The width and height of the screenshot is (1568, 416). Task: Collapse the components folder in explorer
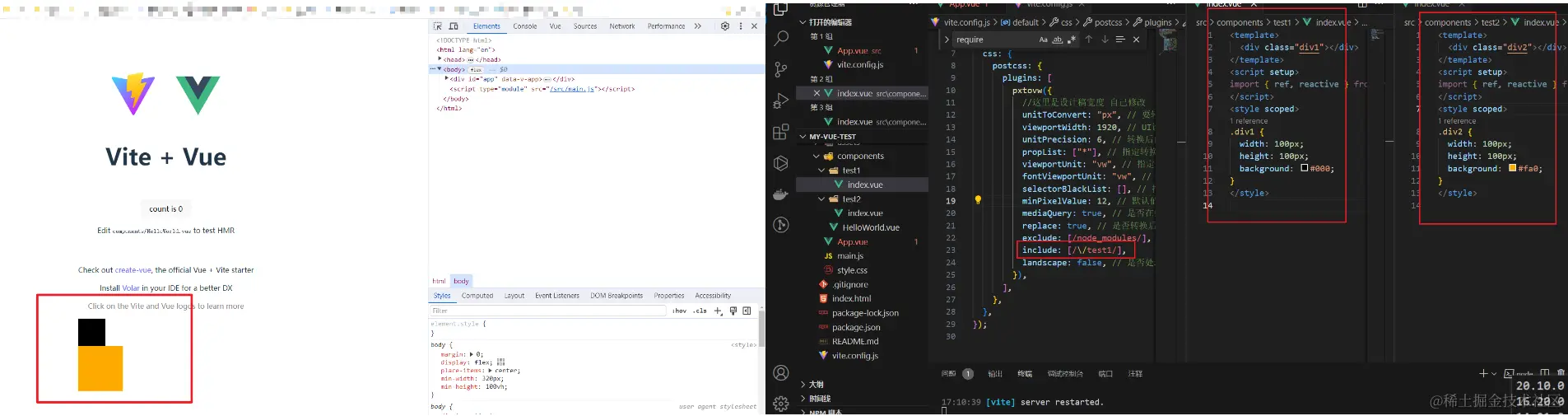[x=817, y=156]
